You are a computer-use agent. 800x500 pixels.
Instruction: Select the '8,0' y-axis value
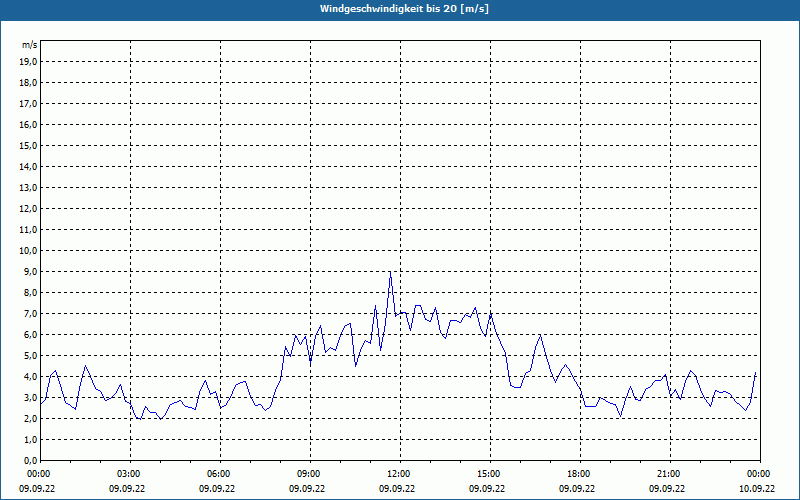click(x=31, y=292)
